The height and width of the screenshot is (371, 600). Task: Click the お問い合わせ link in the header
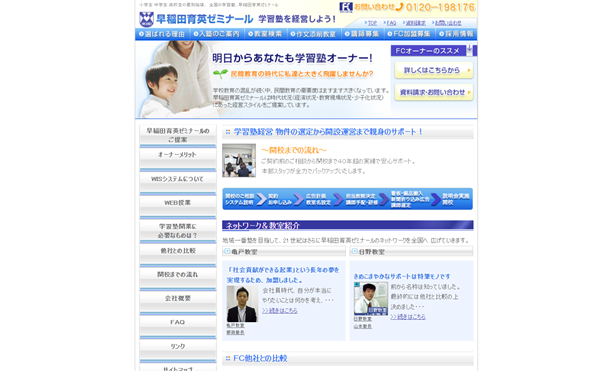[447, 23]
